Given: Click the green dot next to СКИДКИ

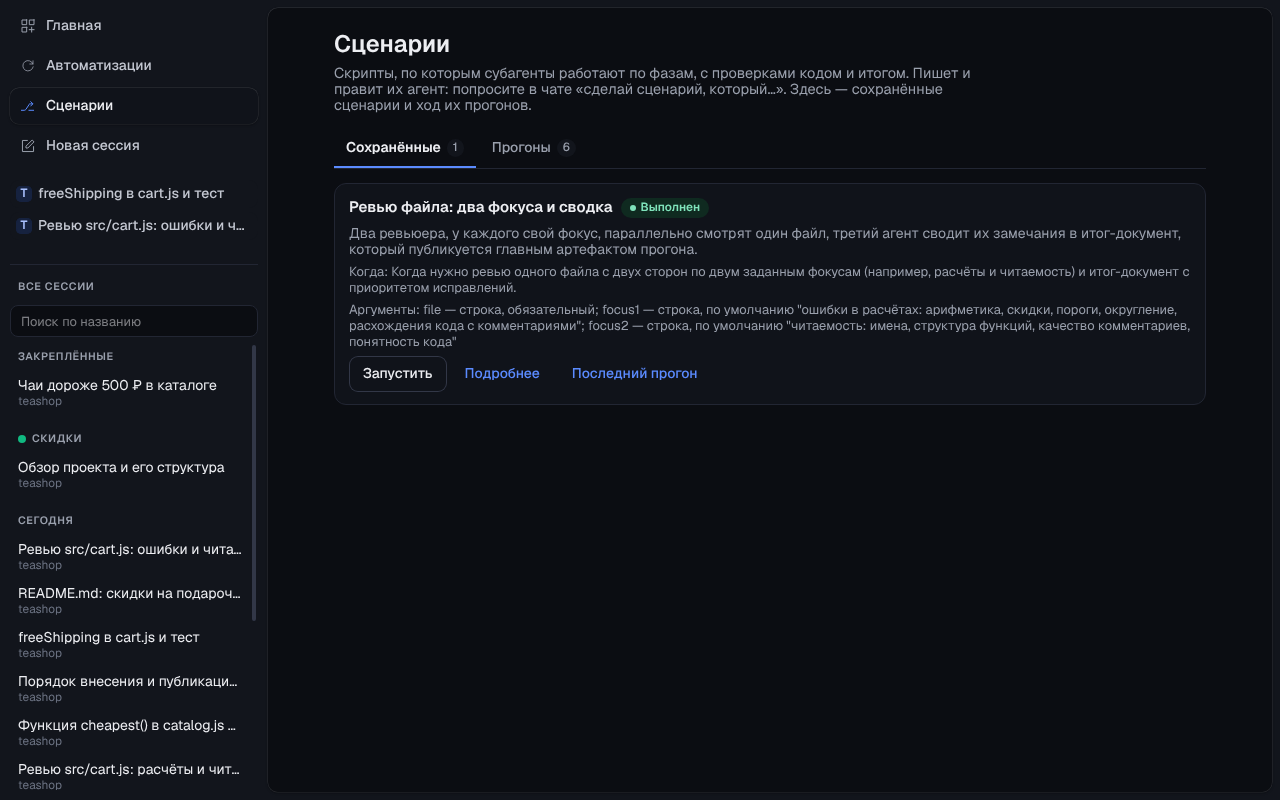Looking at the screenshot, I should (22, 438).
